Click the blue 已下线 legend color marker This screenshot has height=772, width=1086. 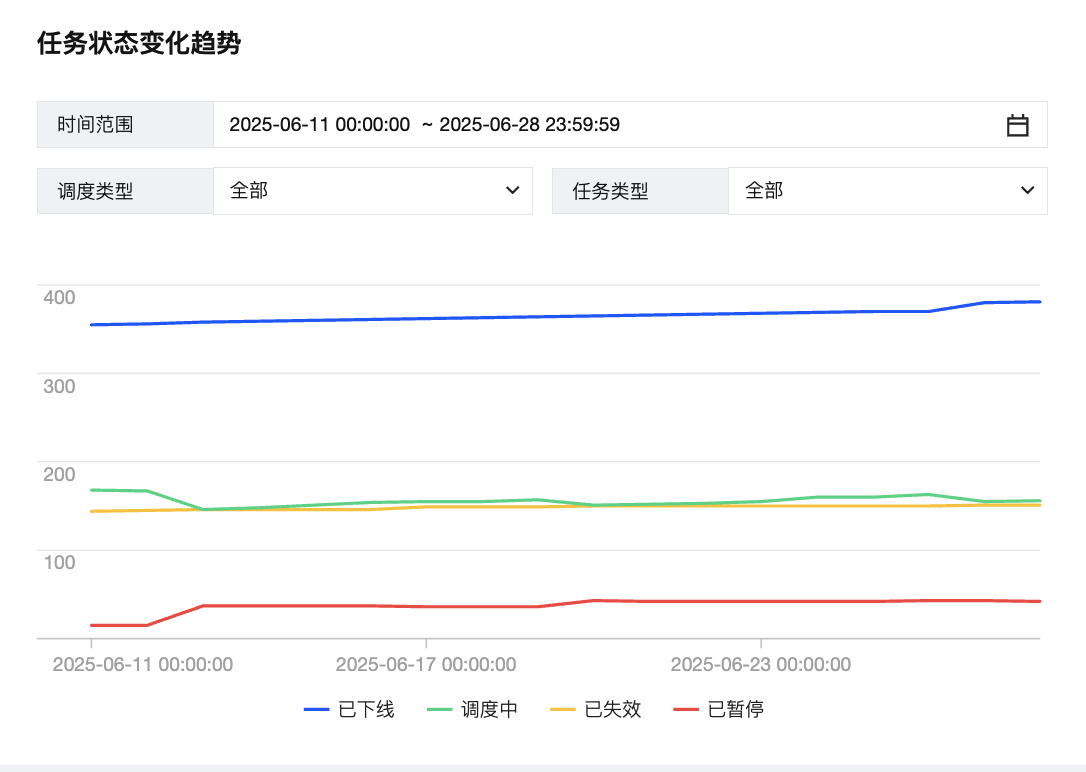316,710
